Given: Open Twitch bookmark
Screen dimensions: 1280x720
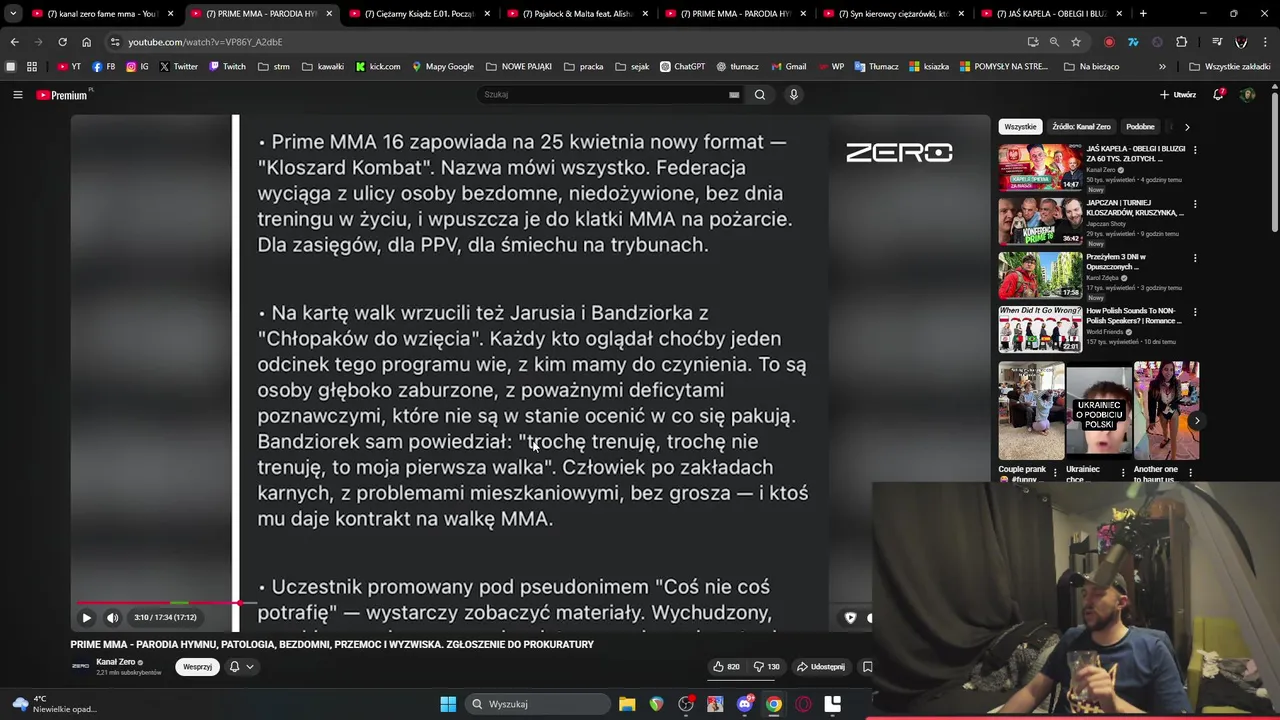Looking at the screenshot, I should point(227,67).
